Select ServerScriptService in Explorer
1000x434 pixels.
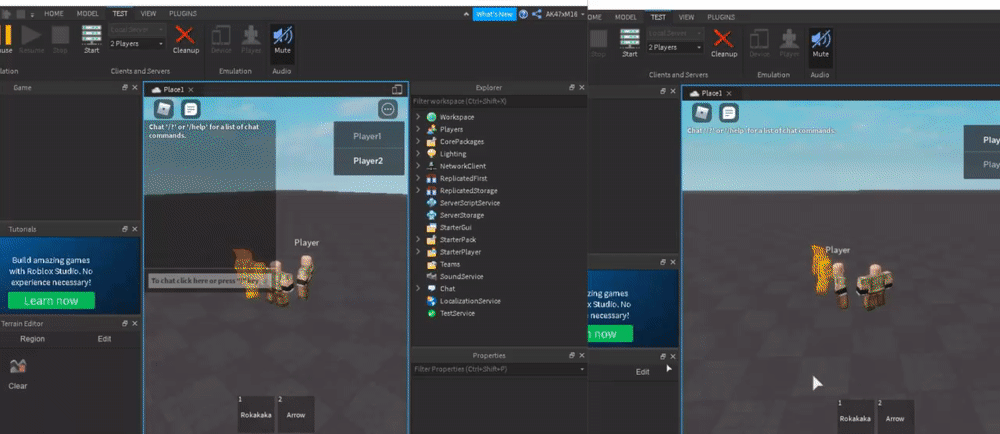click(469, 203)
